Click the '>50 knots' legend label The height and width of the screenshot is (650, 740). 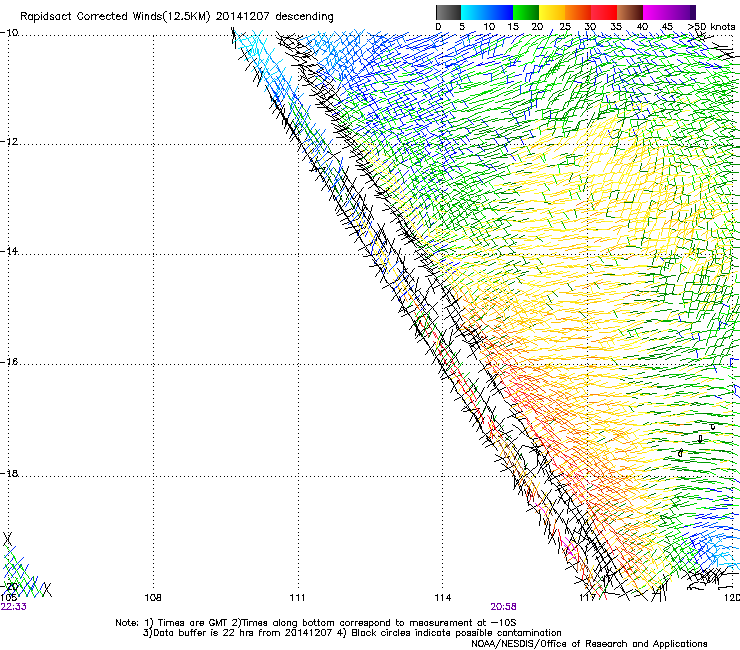point(711,27)
